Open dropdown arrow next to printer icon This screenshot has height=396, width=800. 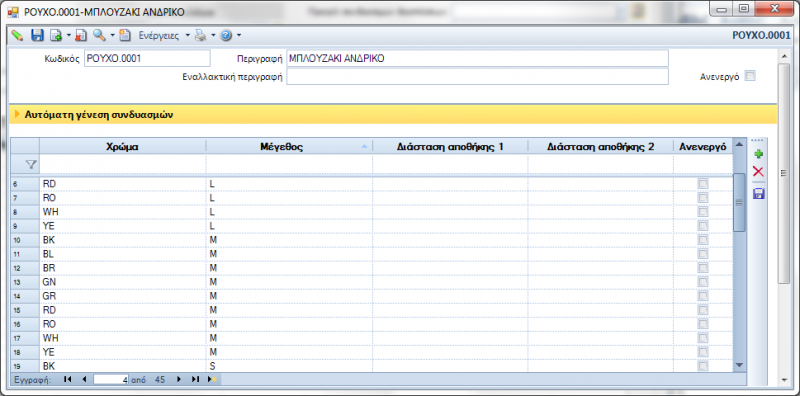[213, 35]
